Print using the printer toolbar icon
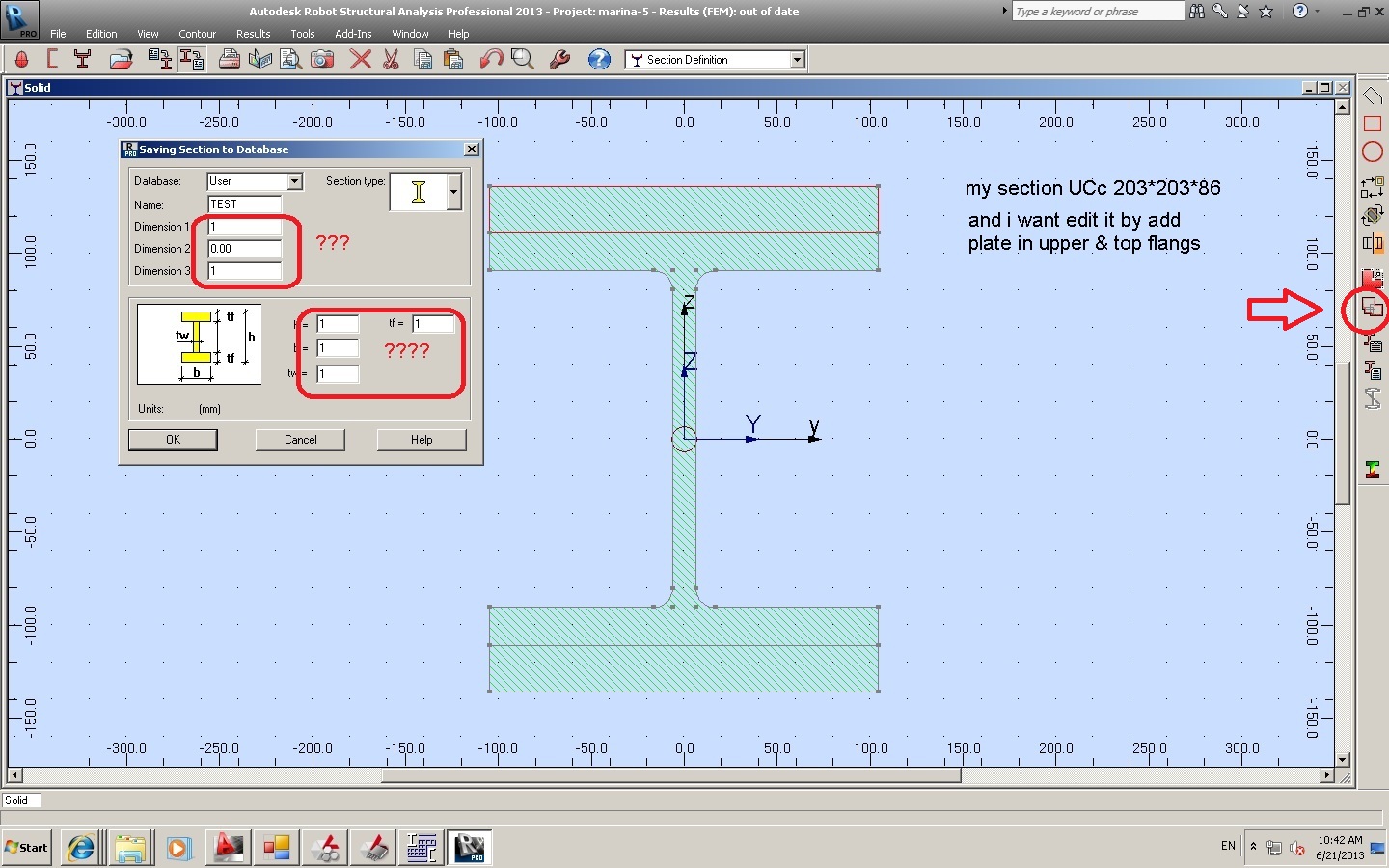The height and width of the screenshot is (868, 1389). pos(230,59)
